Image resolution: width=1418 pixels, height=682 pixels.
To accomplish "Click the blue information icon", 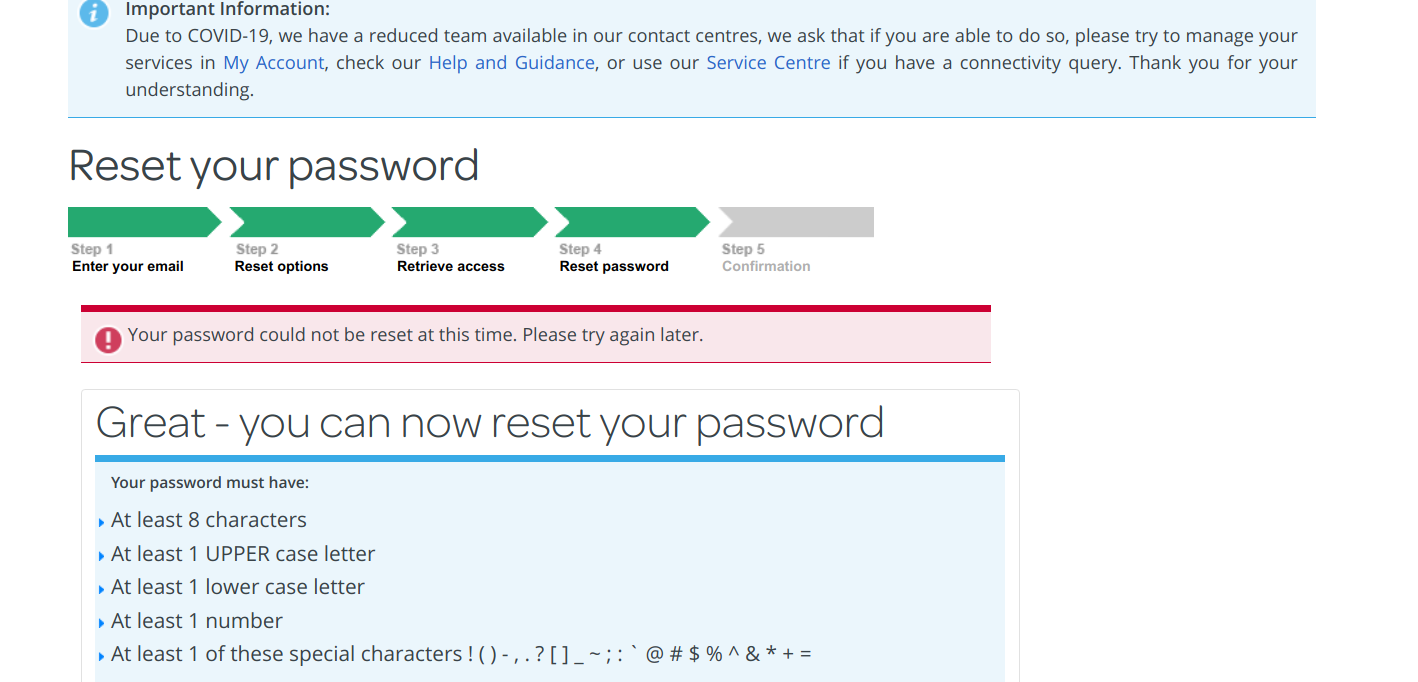I will [93, 14].
